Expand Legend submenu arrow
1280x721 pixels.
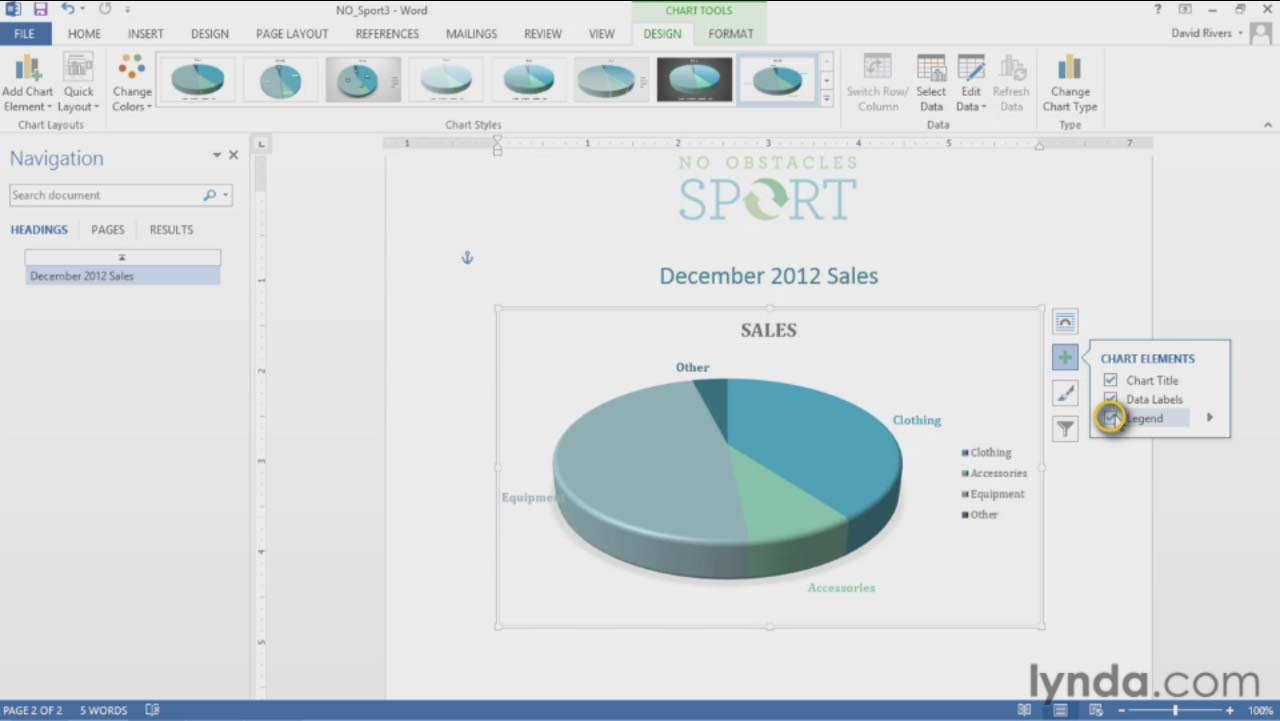click(1209, 418)
